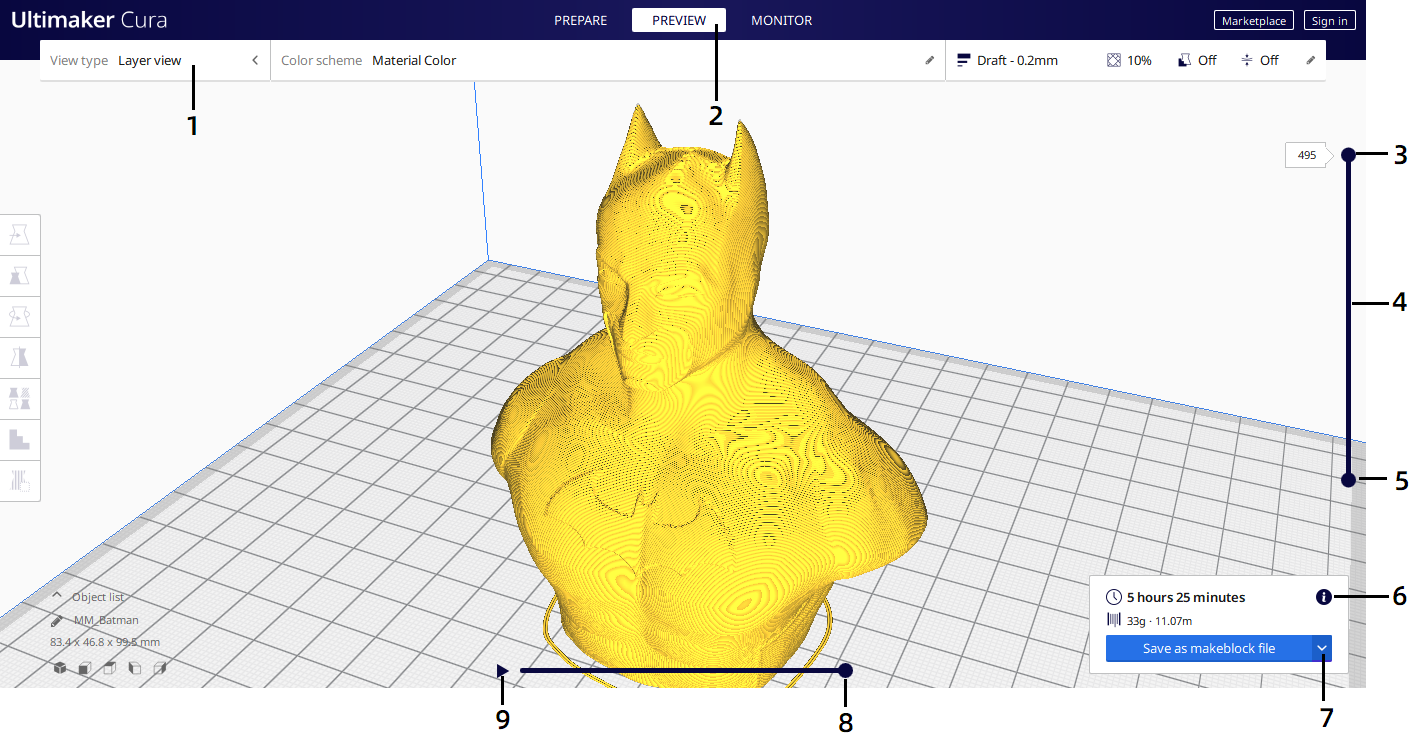
Task: Click pencil icon next to MM_Batman name
Action: (x=57, y=620)
